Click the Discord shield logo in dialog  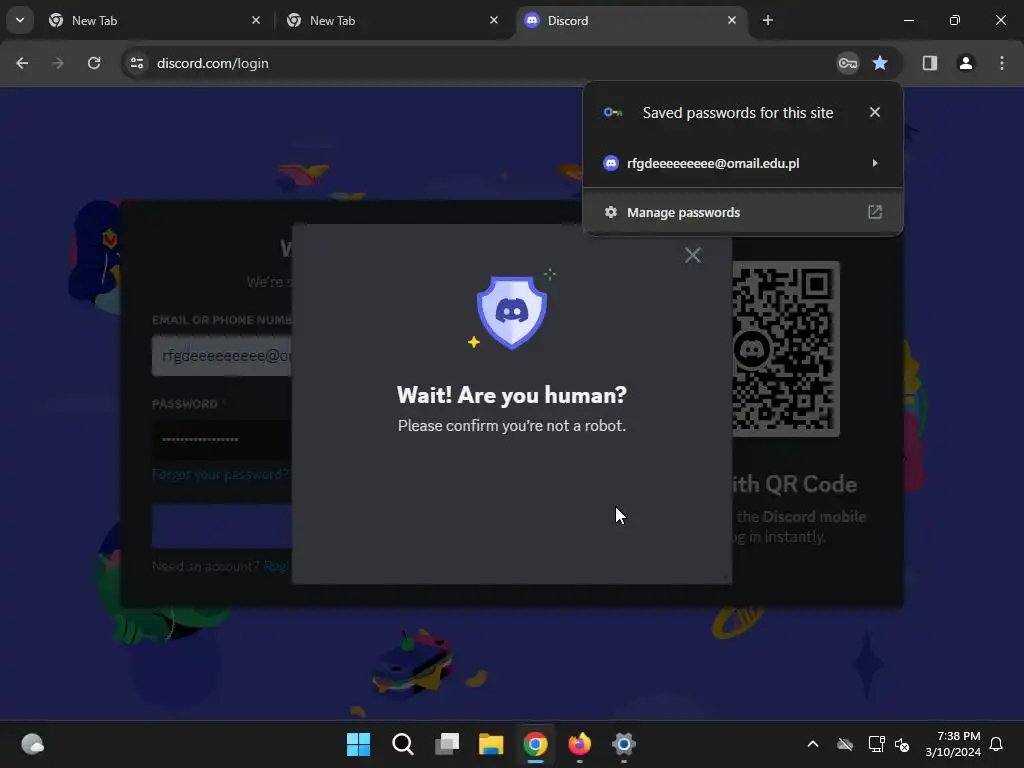(512, 312)
